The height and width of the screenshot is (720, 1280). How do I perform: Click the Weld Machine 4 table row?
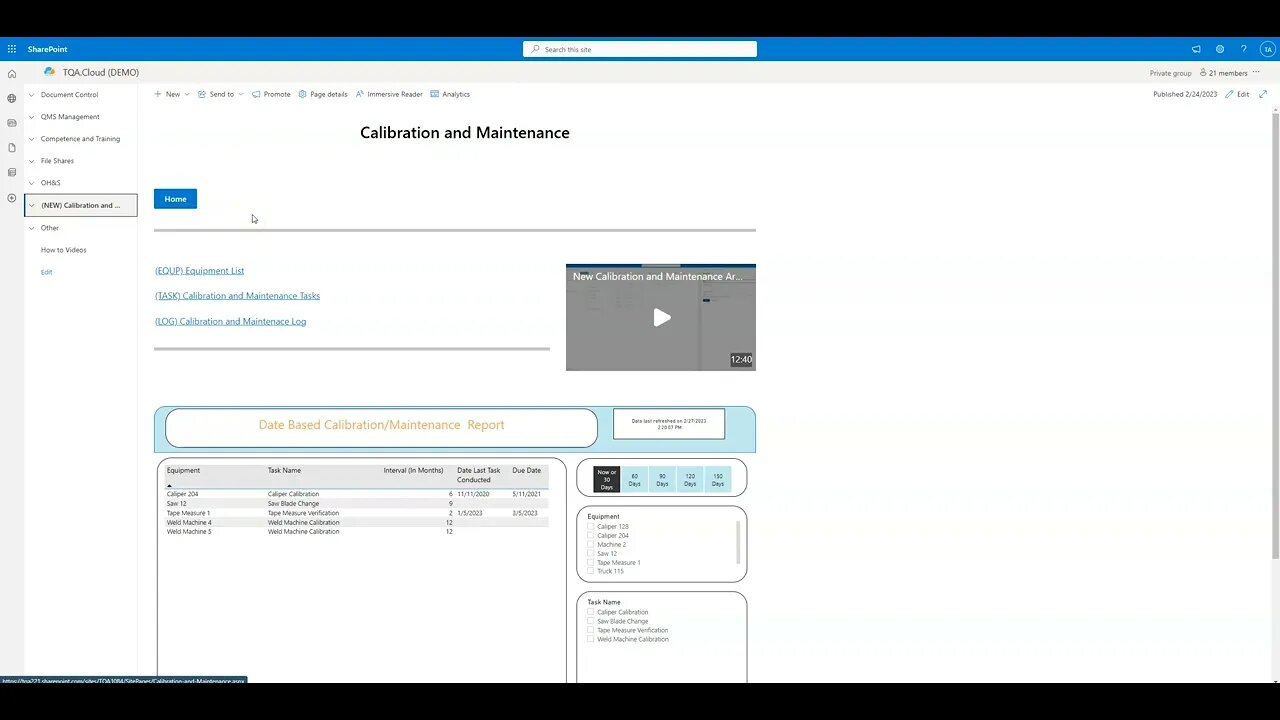click(x=357, y=522)
